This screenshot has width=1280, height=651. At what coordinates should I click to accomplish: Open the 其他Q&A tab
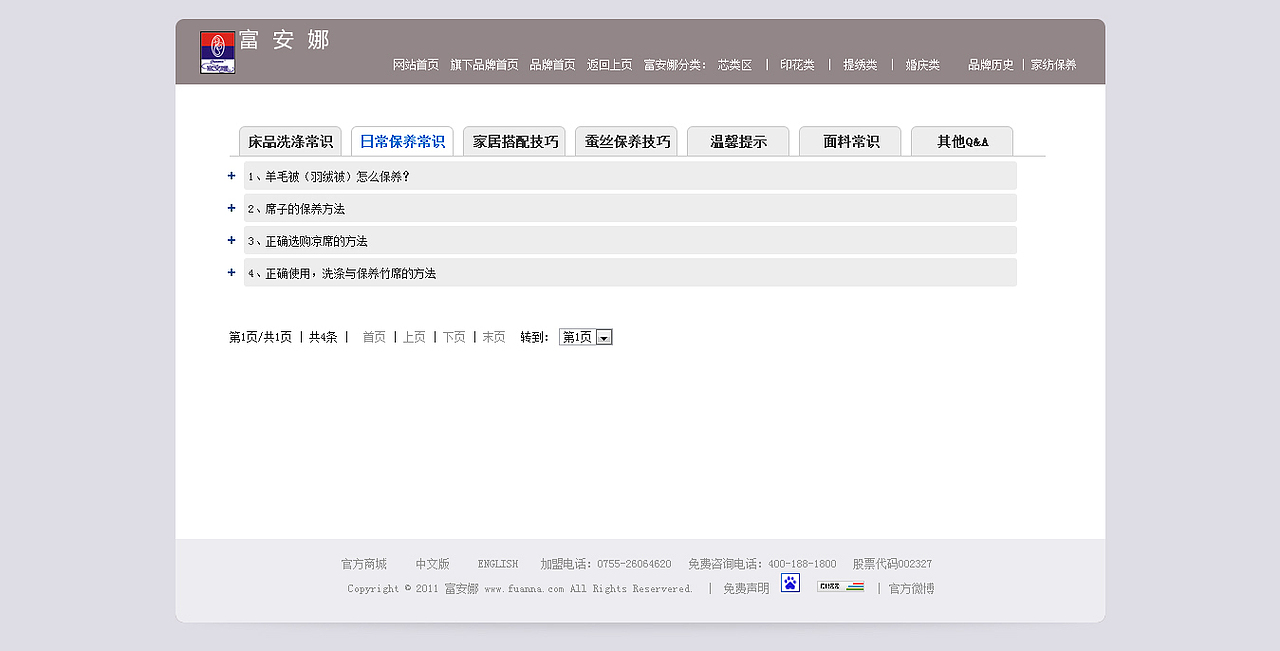(x=962, y=141)
